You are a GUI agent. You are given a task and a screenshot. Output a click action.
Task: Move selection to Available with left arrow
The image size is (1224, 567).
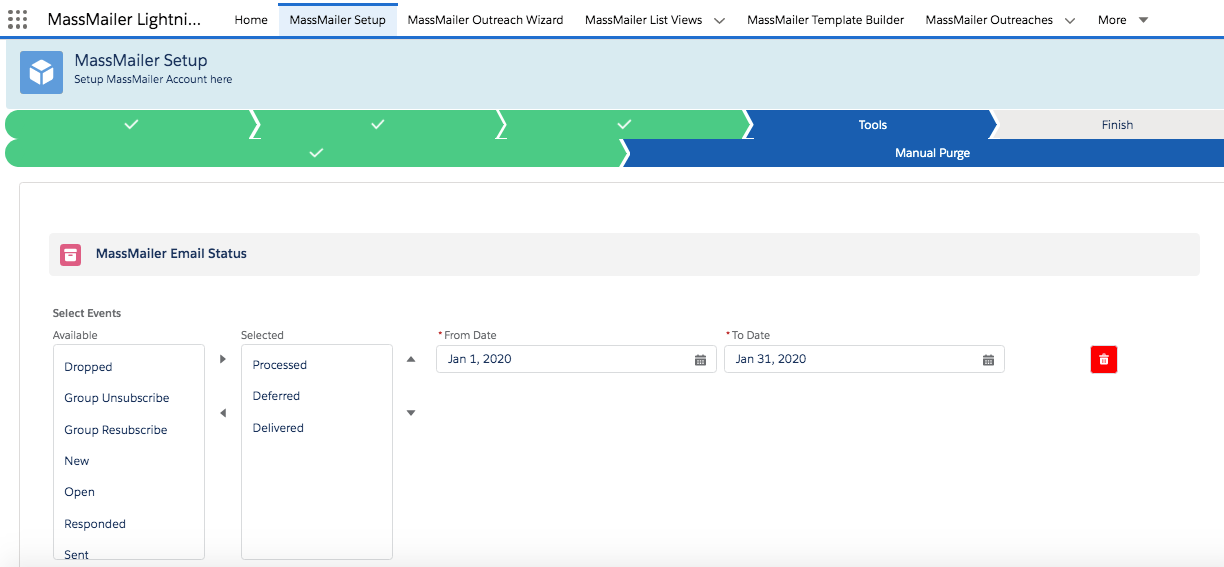(222, 412)
